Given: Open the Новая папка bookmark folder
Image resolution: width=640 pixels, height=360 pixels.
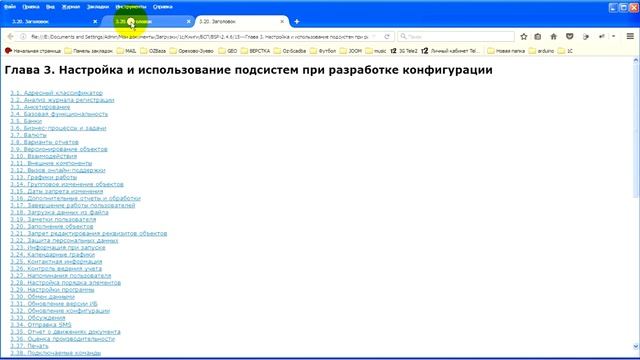Looking at the screenshot, I should pos(506,51).
